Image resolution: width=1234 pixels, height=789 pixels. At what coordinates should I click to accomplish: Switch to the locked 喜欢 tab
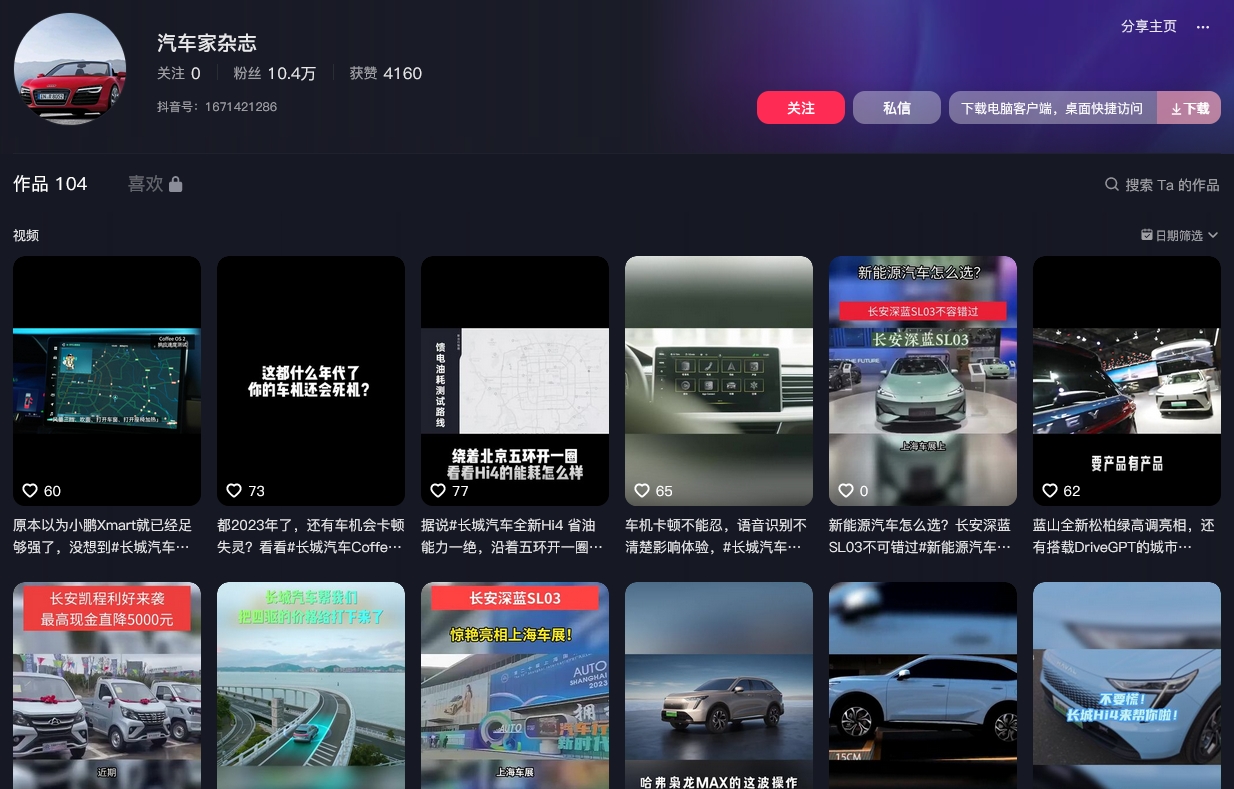coord(155,184)
